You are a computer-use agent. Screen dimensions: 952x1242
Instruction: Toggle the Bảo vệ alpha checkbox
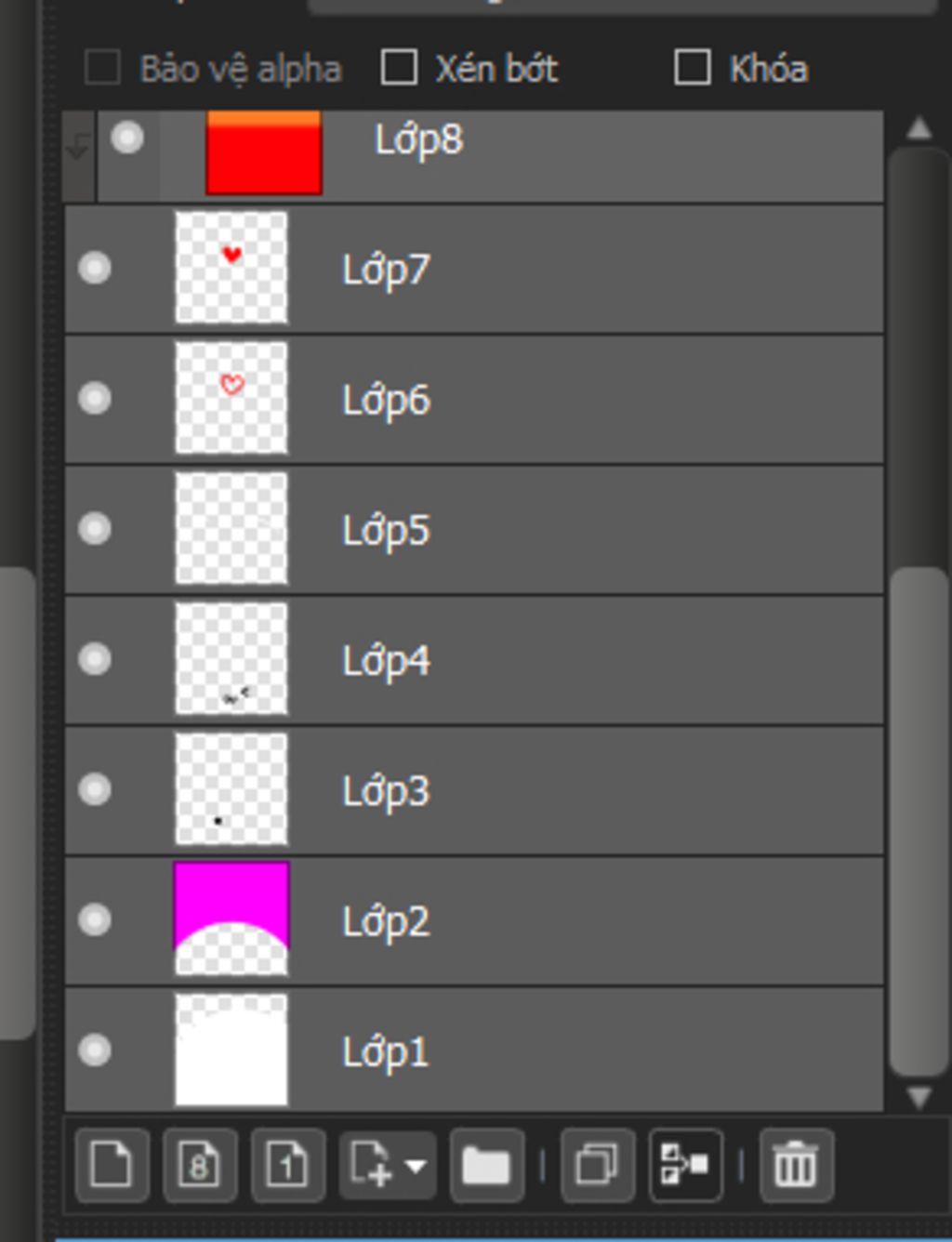coord(102,67)
